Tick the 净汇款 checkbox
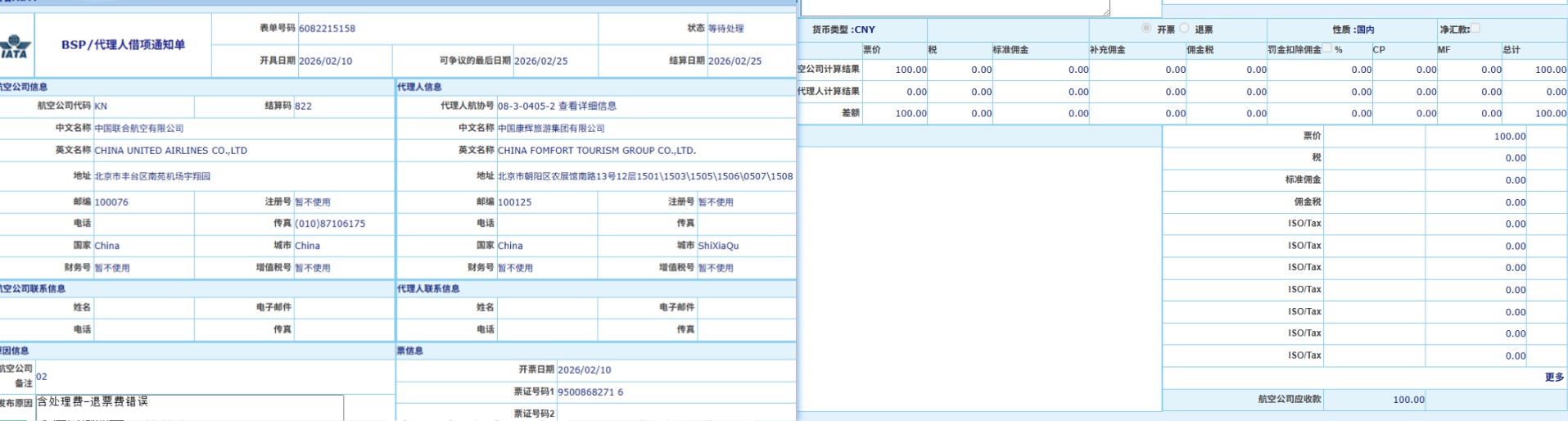 click(x=1475, y=28)
